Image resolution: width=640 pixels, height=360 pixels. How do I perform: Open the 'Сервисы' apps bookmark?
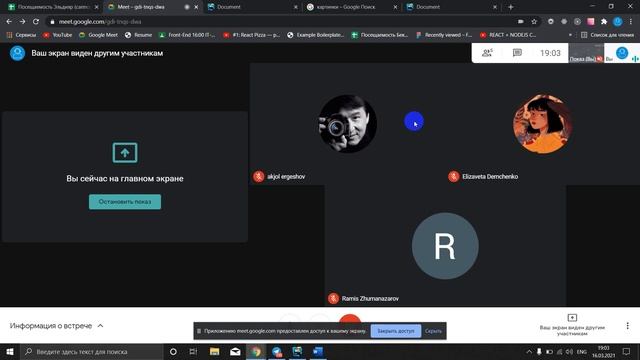click(21, 35)
